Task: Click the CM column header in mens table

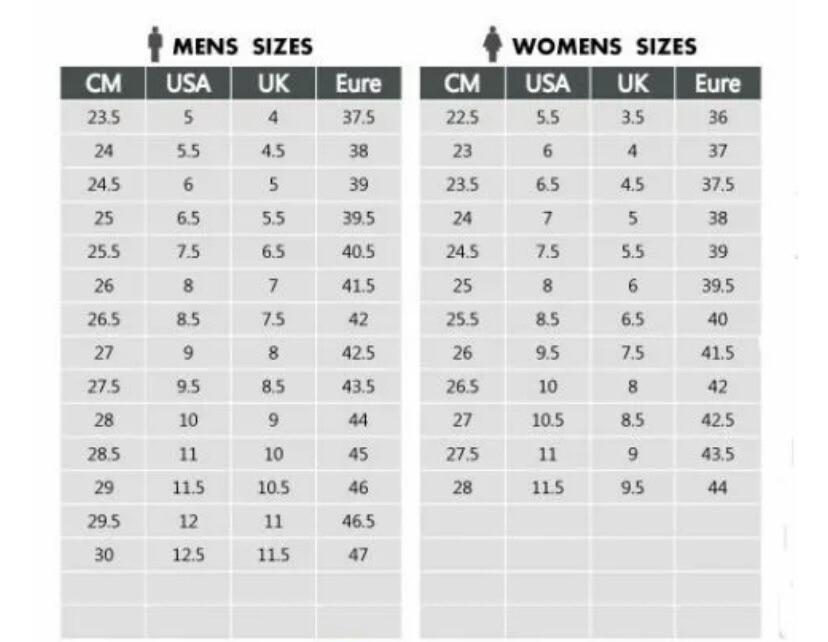Action: [x=103, y=84]
